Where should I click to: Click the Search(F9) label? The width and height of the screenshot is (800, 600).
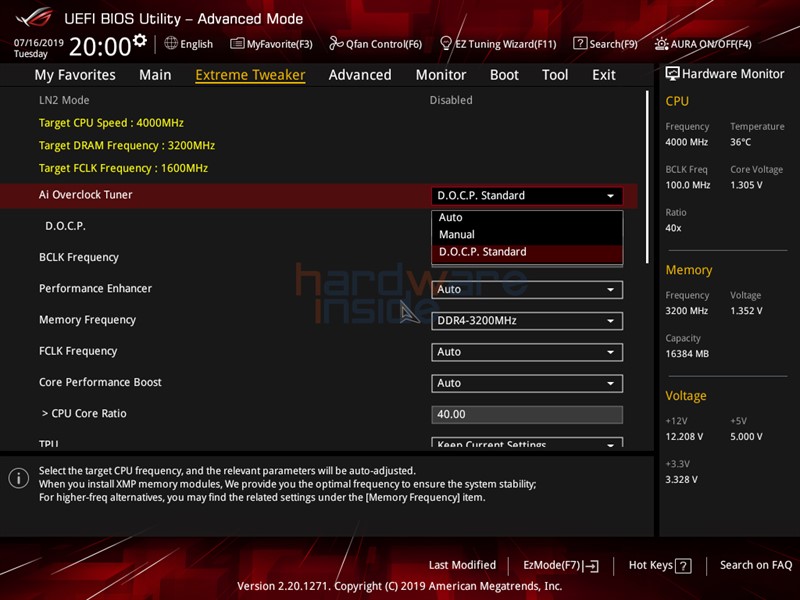pyautogui.click(x=614, y=44)
